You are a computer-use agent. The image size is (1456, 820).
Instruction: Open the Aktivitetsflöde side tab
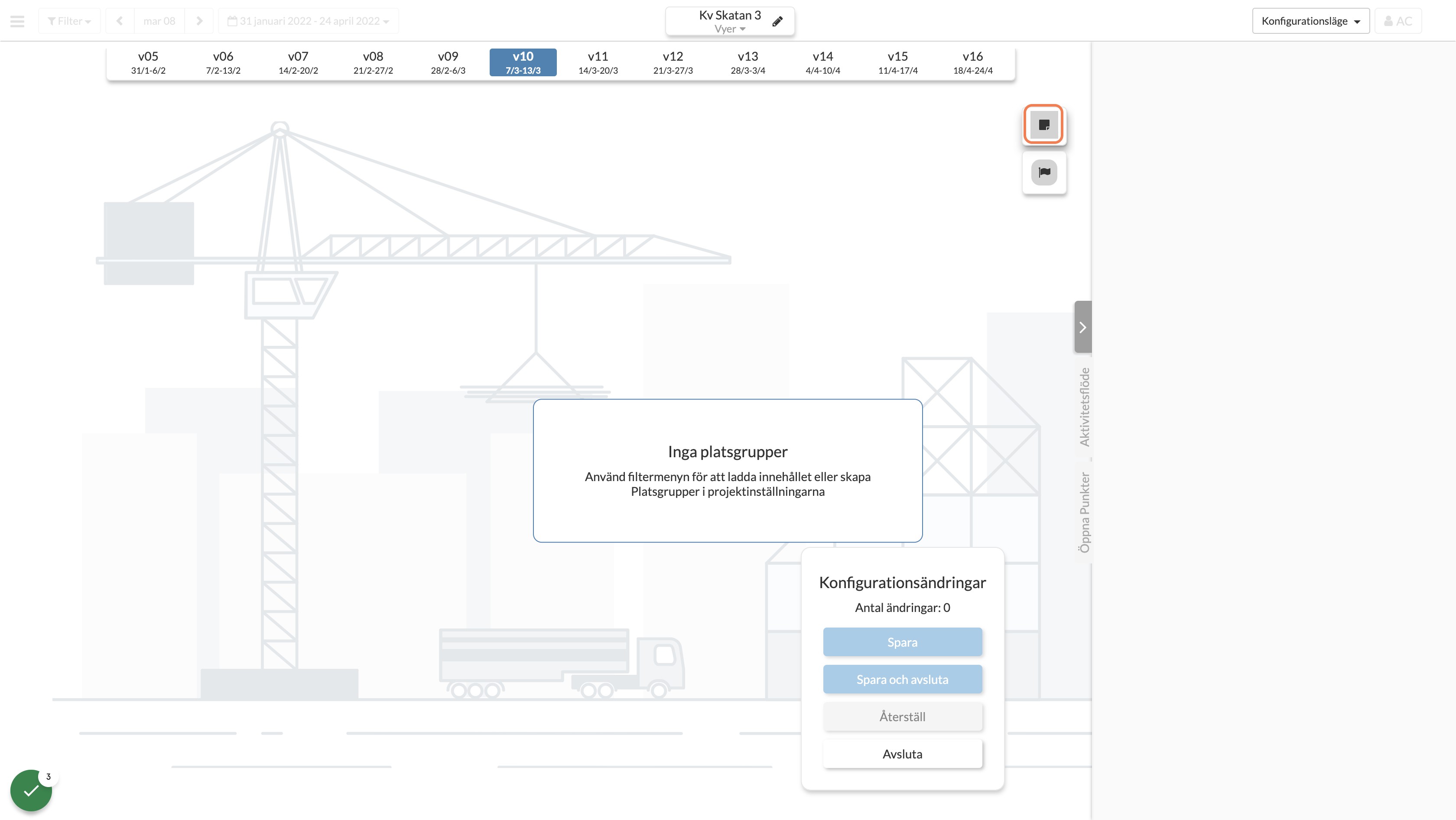(1084, 407)
